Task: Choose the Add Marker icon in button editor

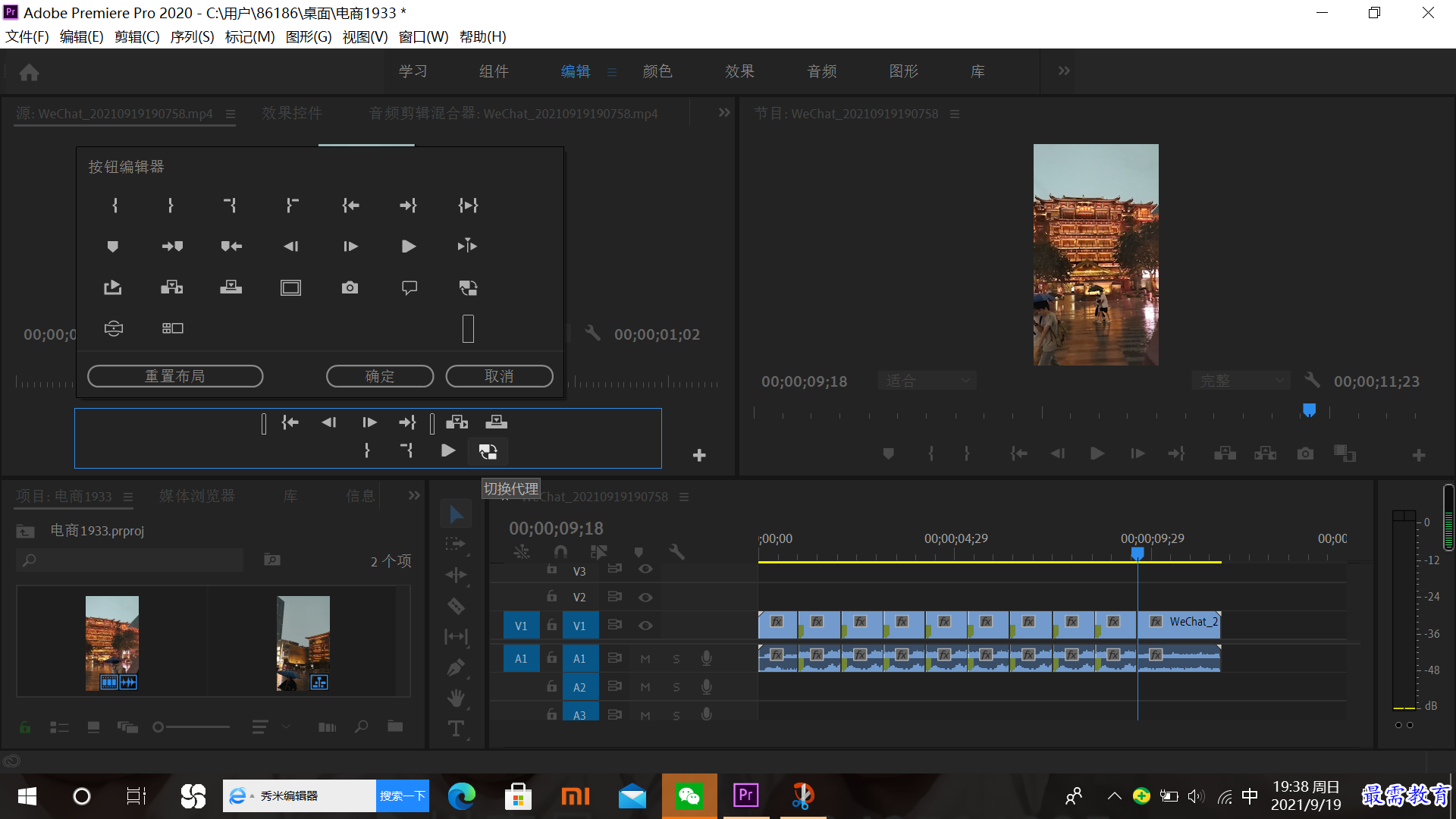Action: (112, 246)
